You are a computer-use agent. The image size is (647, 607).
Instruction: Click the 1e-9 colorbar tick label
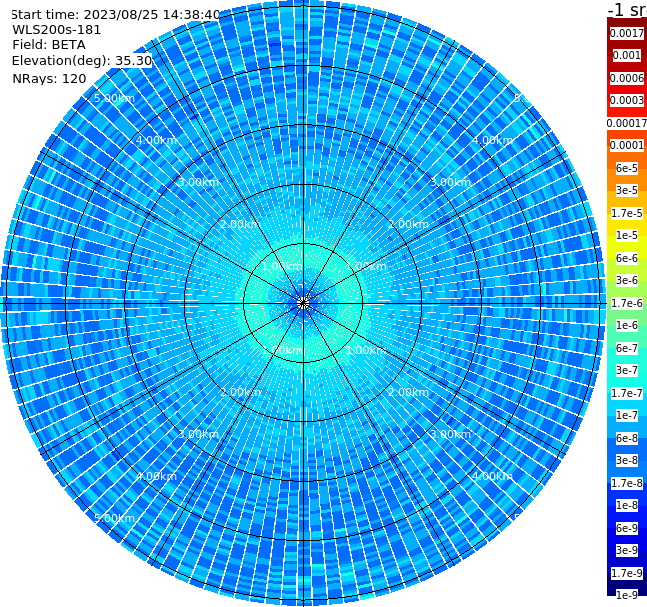(627, 595)
